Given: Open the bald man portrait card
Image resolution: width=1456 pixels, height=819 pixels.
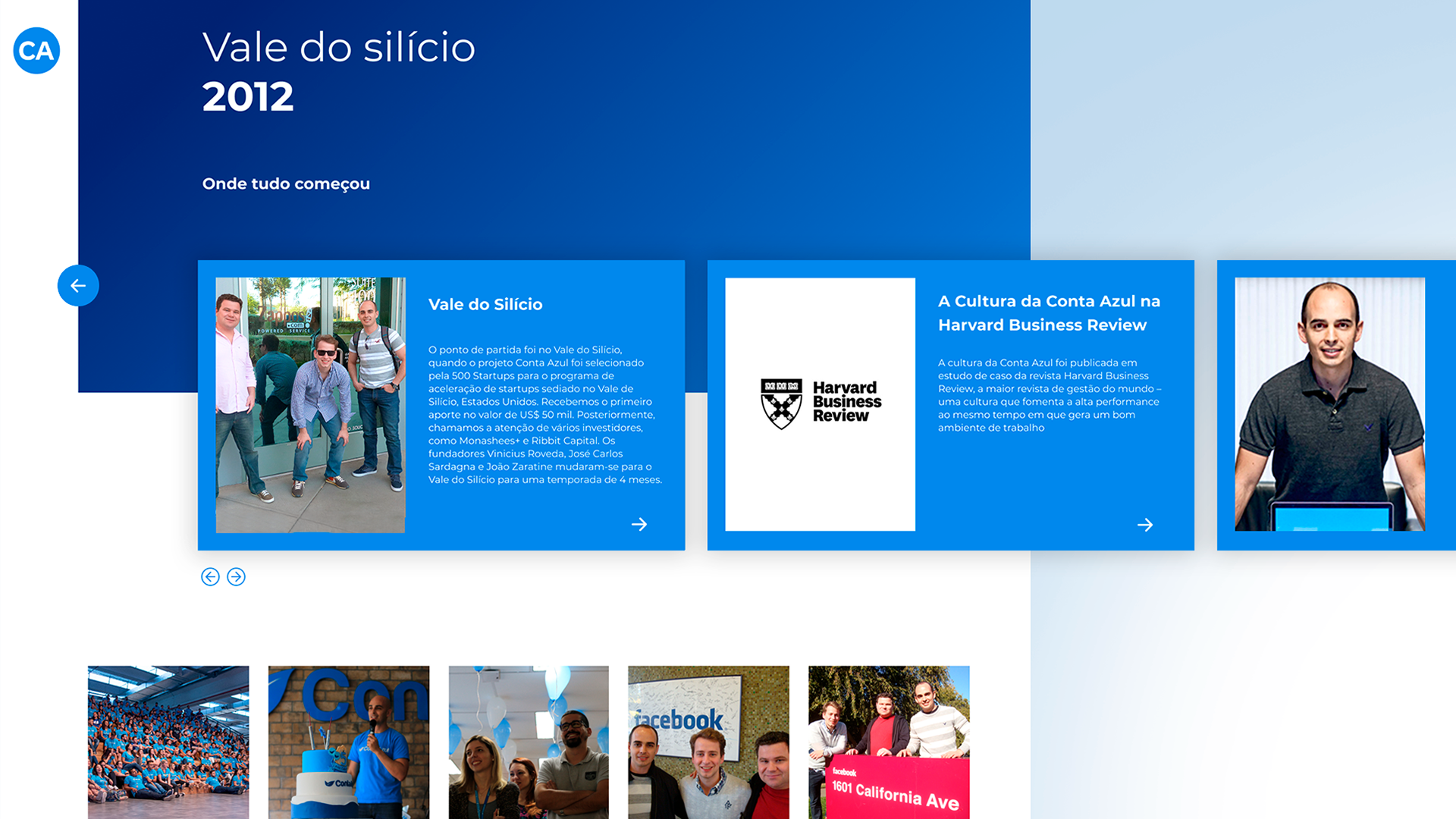Looking at the screenshot, I should coord(1329,404).
